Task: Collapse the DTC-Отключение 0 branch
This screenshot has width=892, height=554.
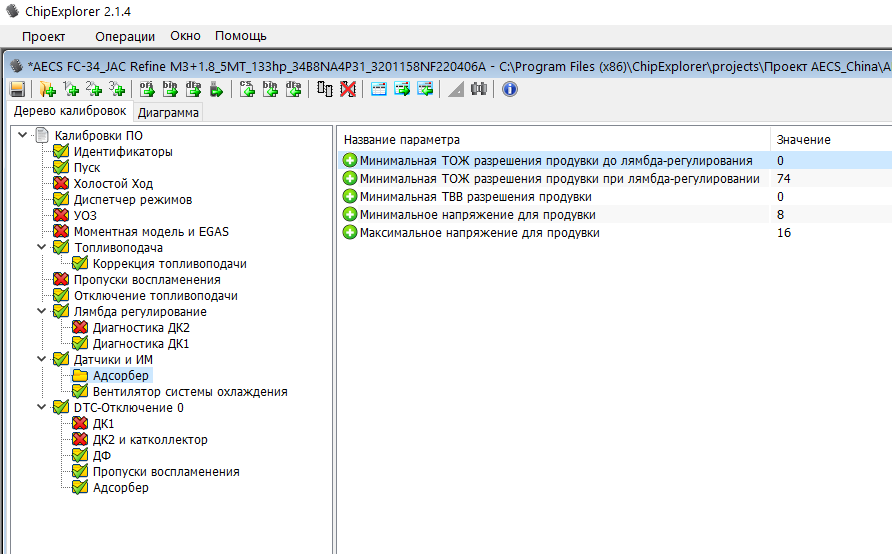Action: [41, 408]
